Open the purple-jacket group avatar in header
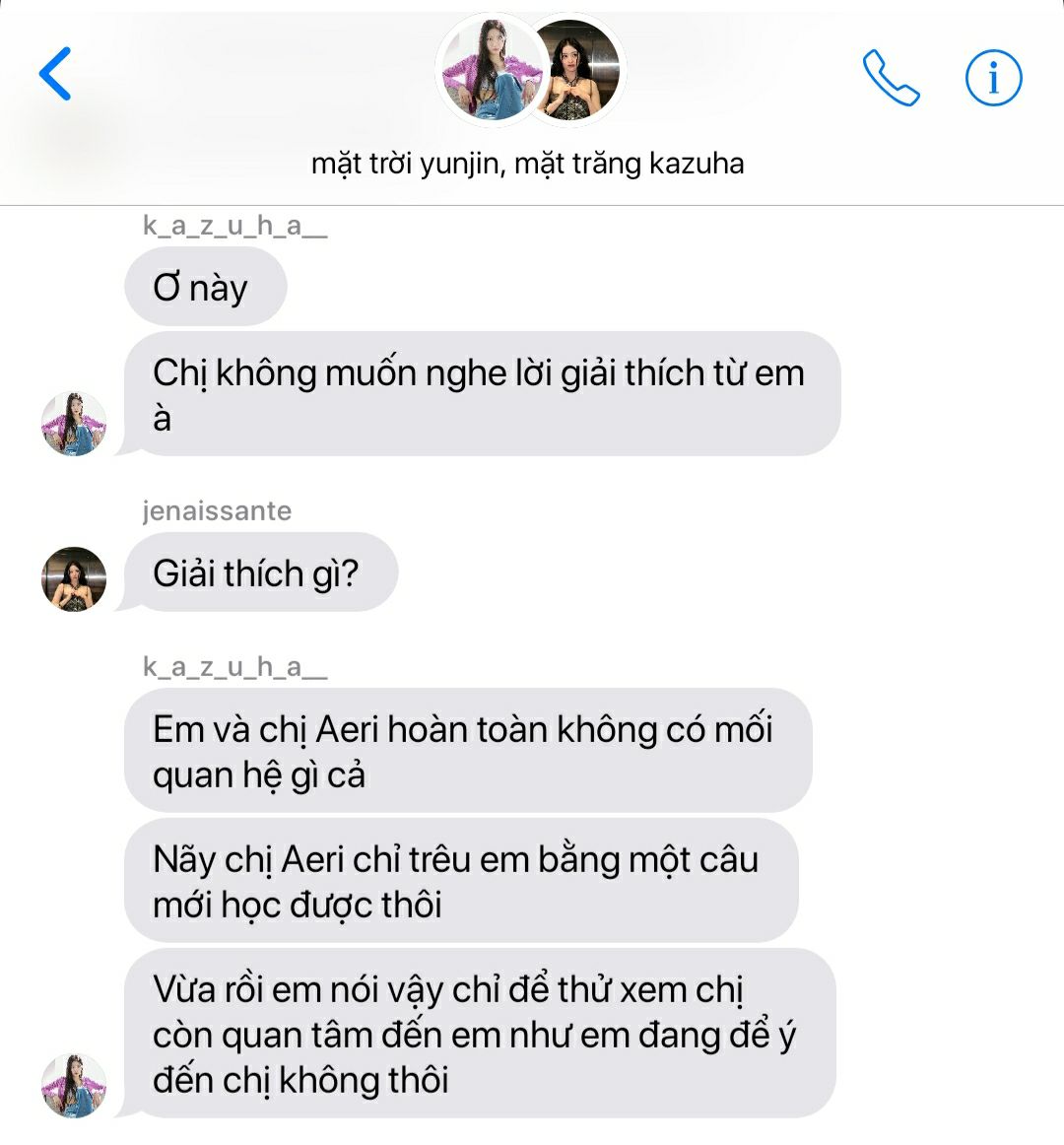Image resolution: width=1064 pixels, height=1145 pixels. pyautogui.click(x=493, y=69)
